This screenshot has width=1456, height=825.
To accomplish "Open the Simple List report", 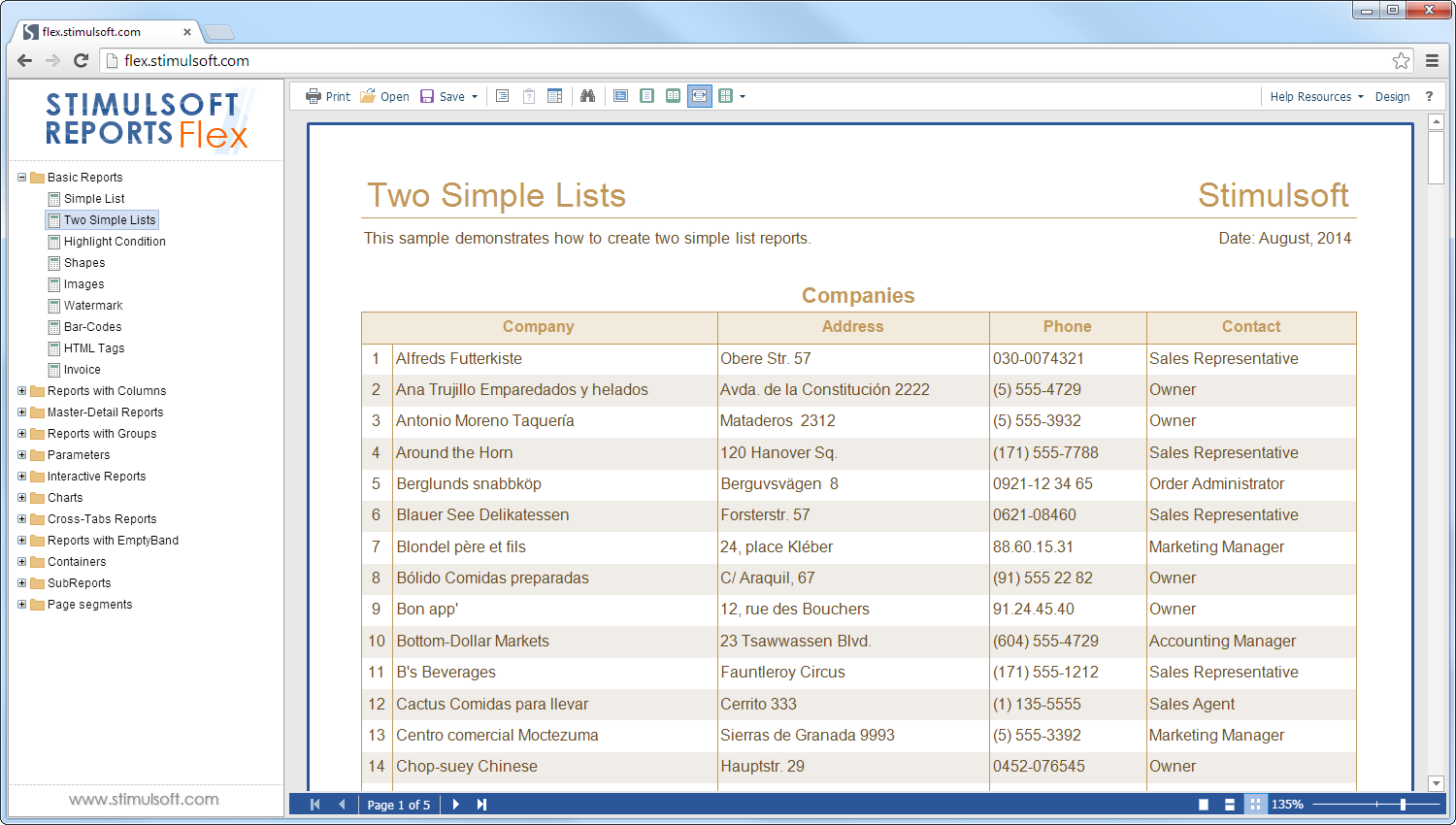I will click(87, 199).
